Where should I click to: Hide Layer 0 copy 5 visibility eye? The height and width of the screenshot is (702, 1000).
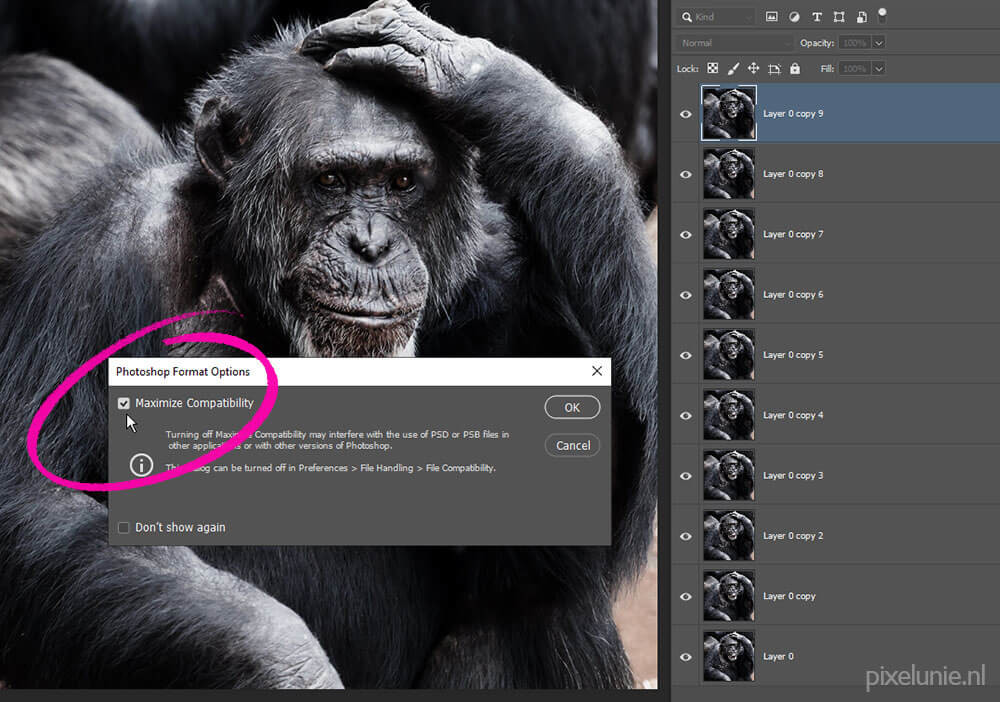(686, 355)
